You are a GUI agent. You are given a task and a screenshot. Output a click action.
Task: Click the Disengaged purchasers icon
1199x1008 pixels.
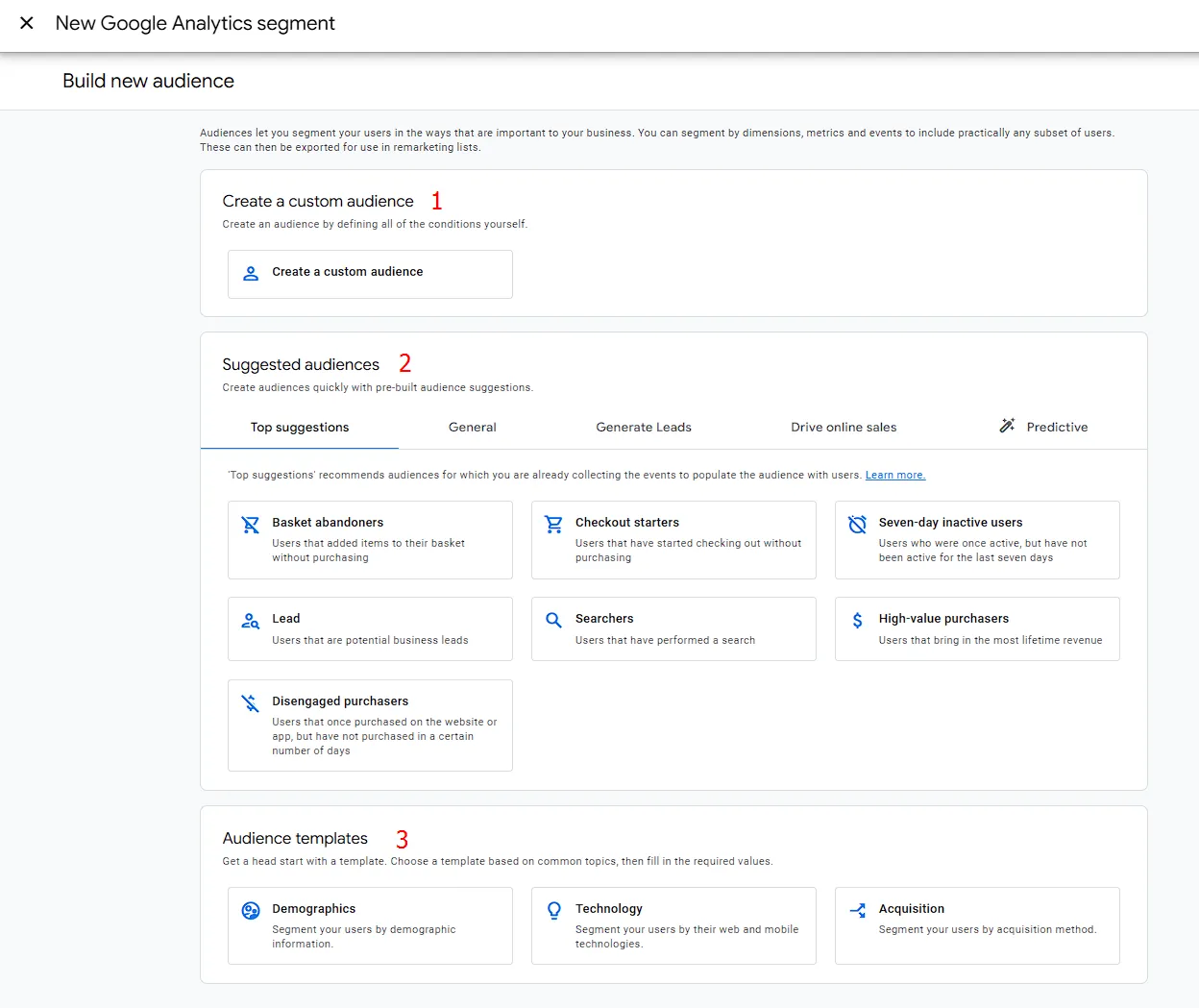coord(251,703)
